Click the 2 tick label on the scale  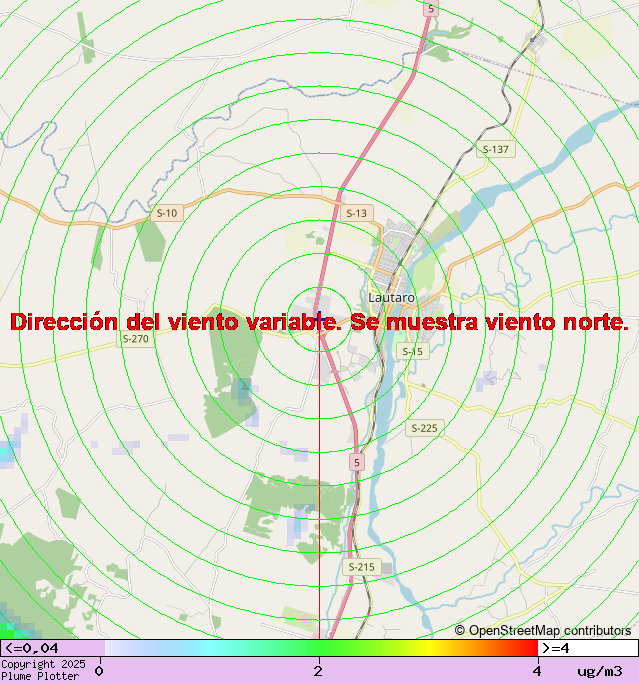tap(318, 671)
